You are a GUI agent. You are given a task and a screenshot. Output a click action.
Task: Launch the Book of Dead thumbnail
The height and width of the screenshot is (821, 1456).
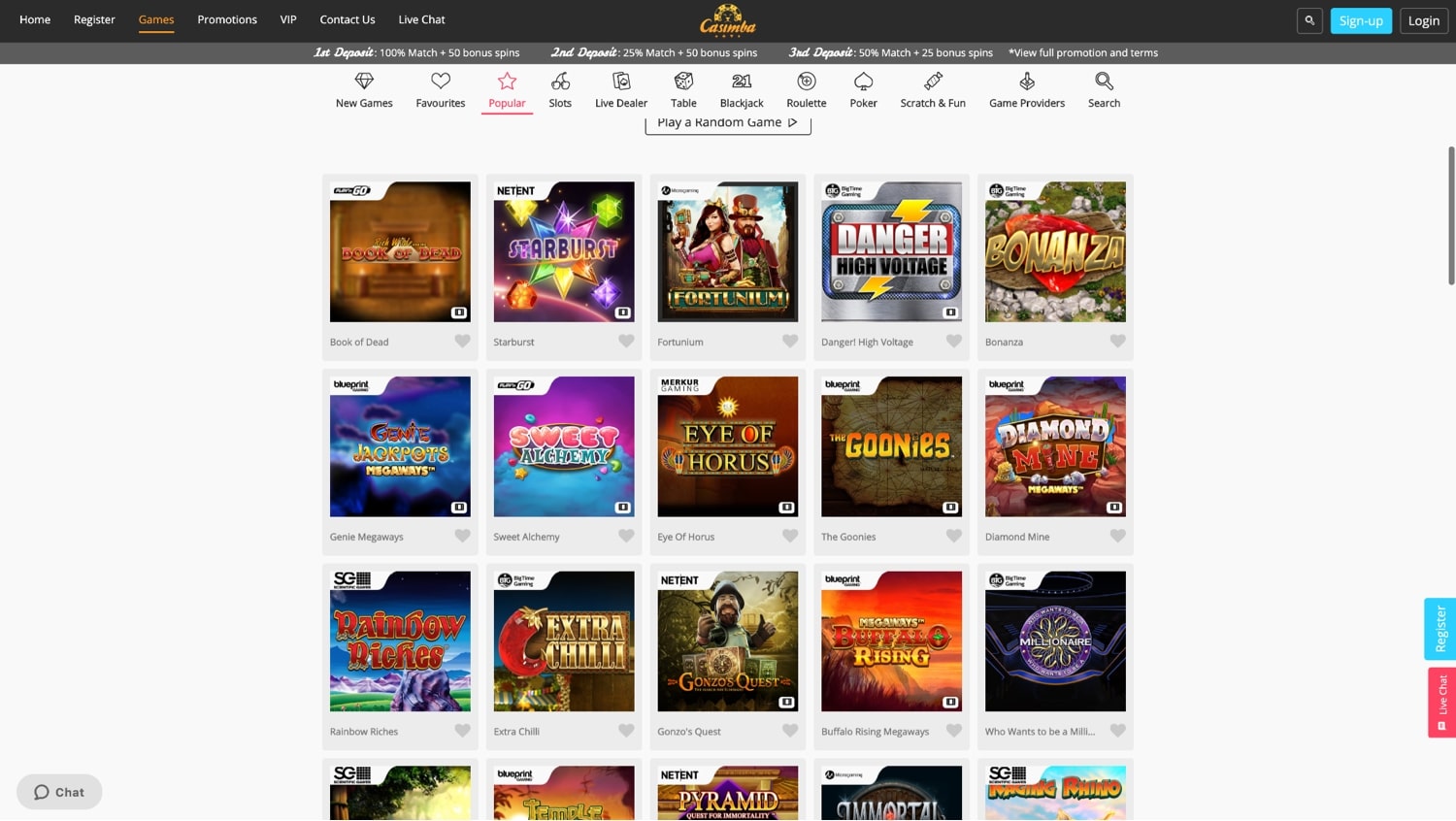click(400, 251)
